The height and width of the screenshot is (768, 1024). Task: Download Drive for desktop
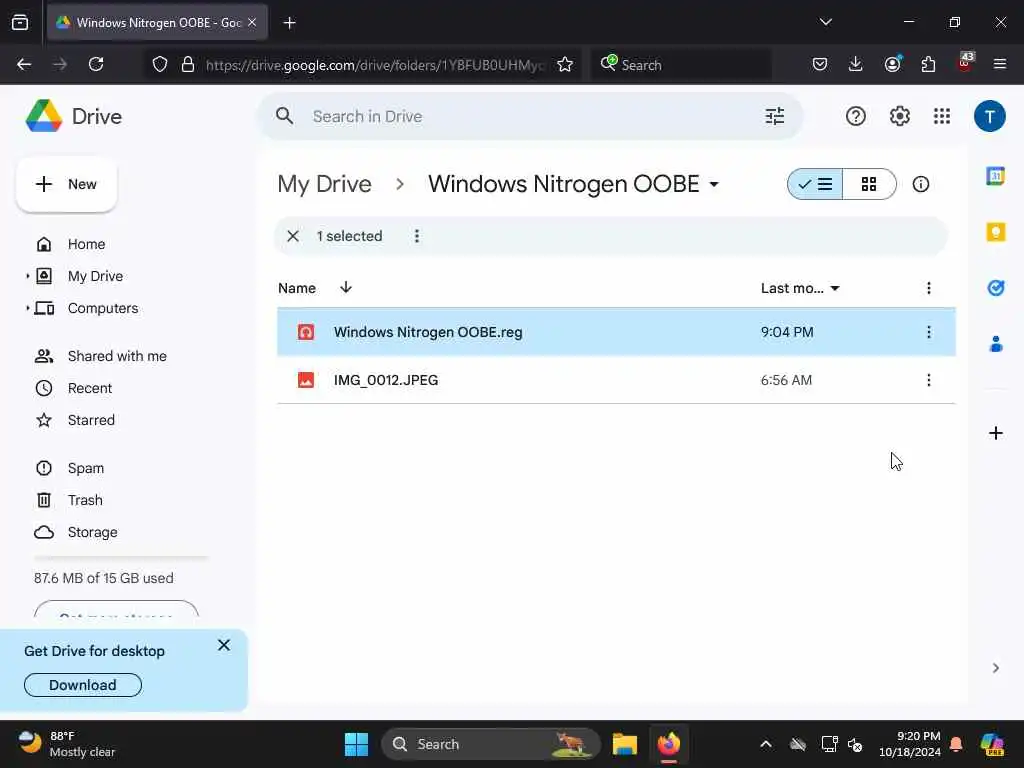[x=83, y=685]
